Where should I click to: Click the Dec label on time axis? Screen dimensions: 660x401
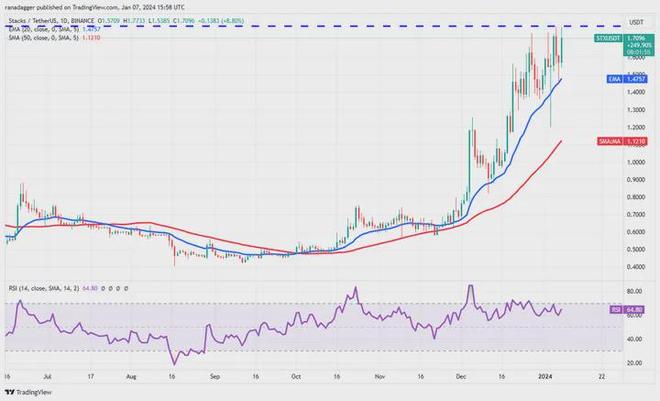pyautogui.click(x=459, y=378)
